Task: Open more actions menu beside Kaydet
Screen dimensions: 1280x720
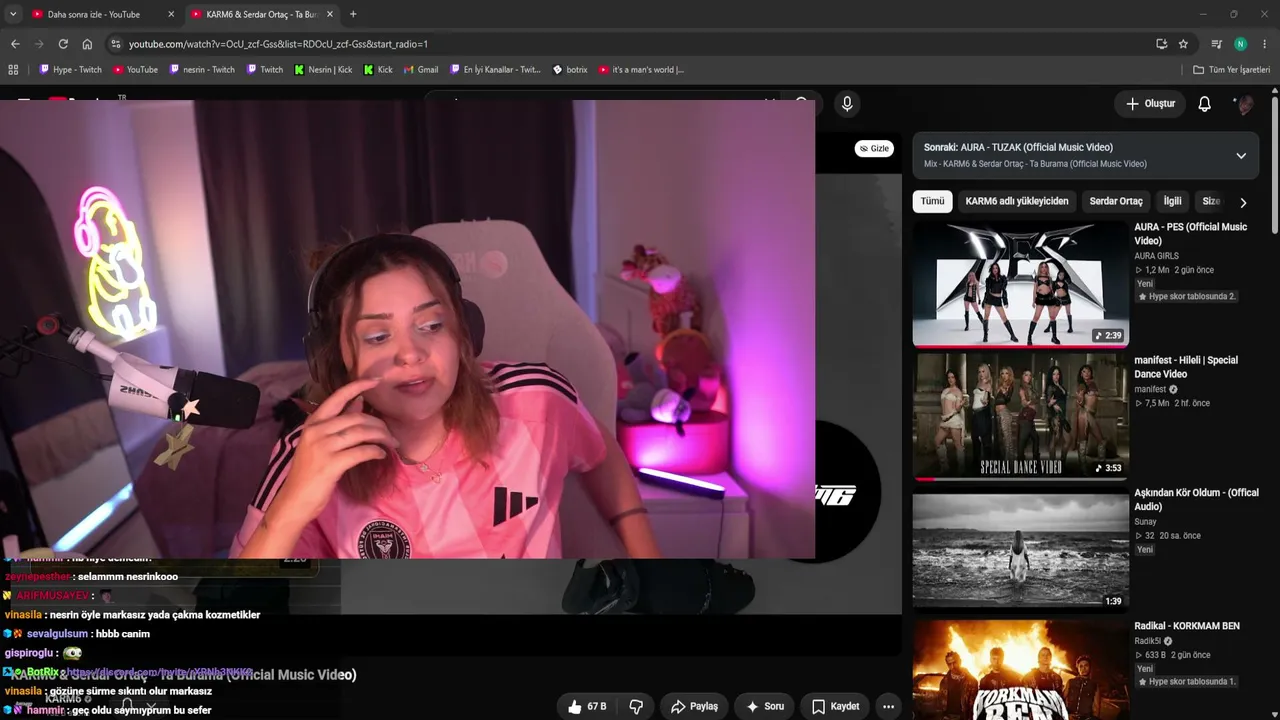Action: coord(888,706)
